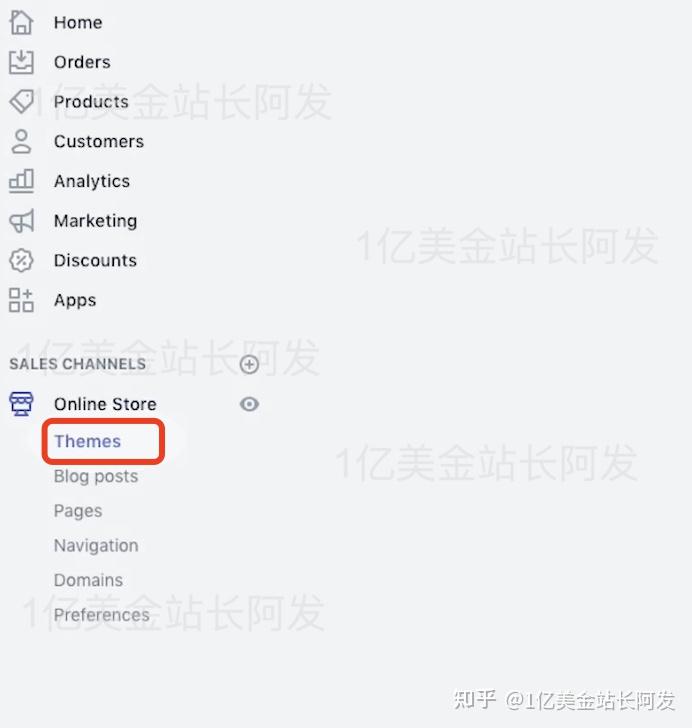Select the Online Store sales channel
Image resolution: width=692 pixels, height=728 pixels.
[105, 404]
